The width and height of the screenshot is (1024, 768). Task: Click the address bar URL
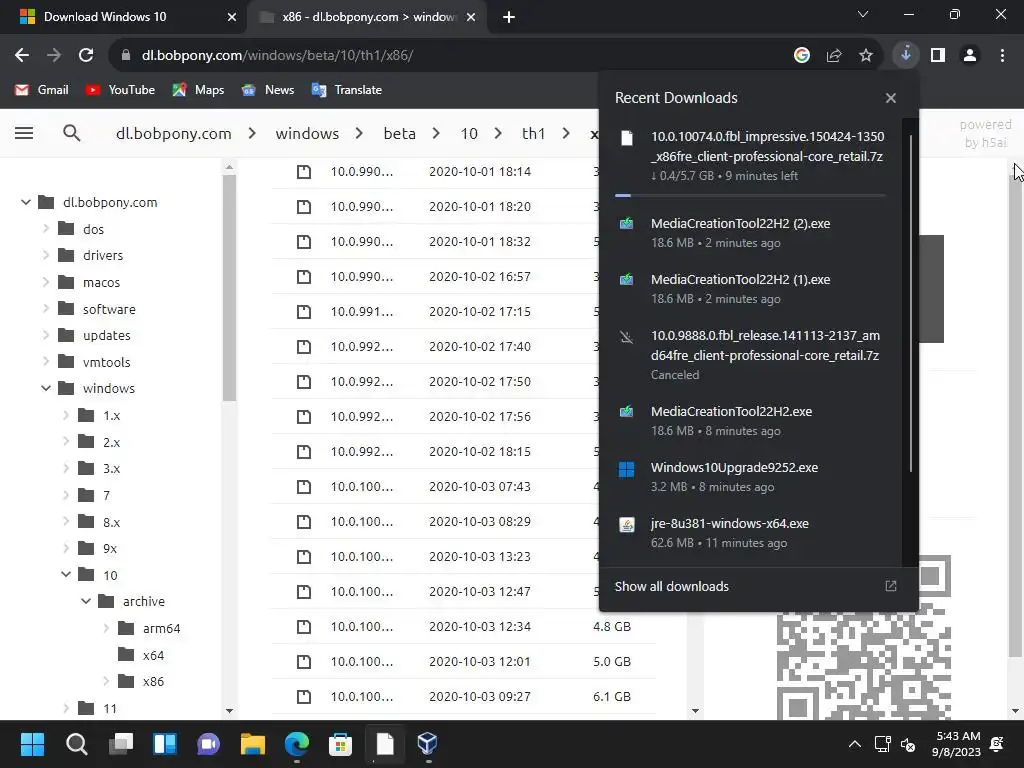pyautogui.click(x=278, y=56)
